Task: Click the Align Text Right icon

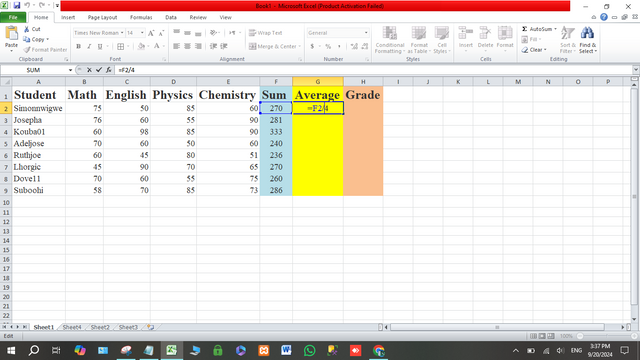Action: coord(198,47)
